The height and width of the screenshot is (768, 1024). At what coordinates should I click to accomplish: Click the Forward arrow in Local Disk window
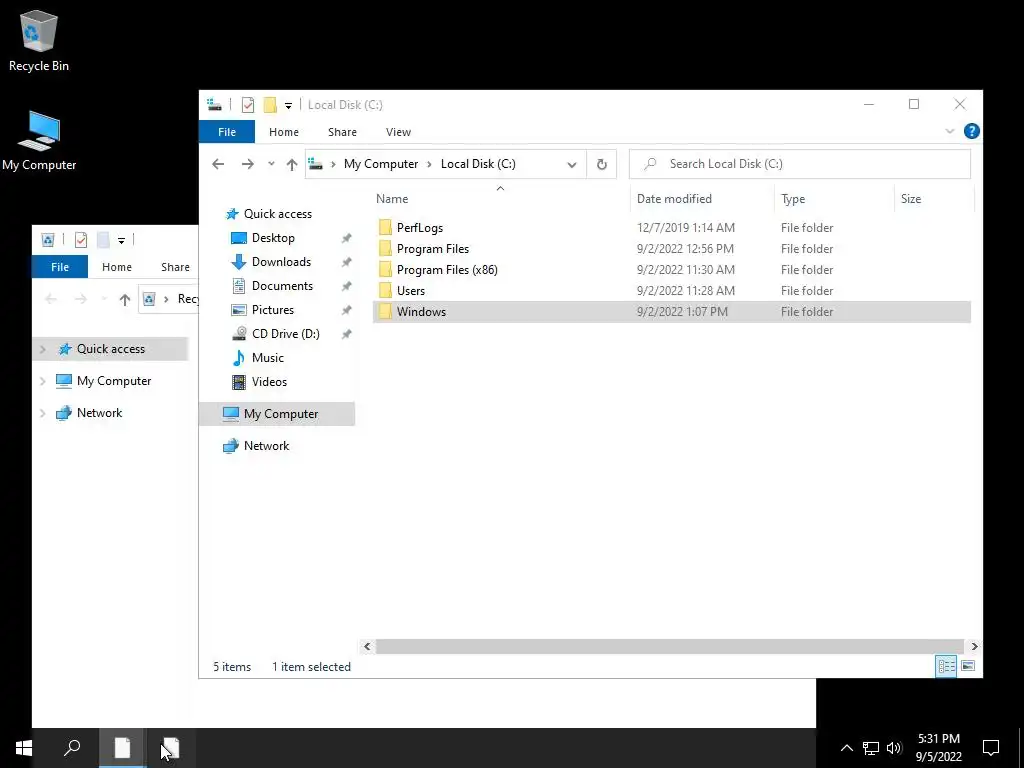tap(248, 164)
